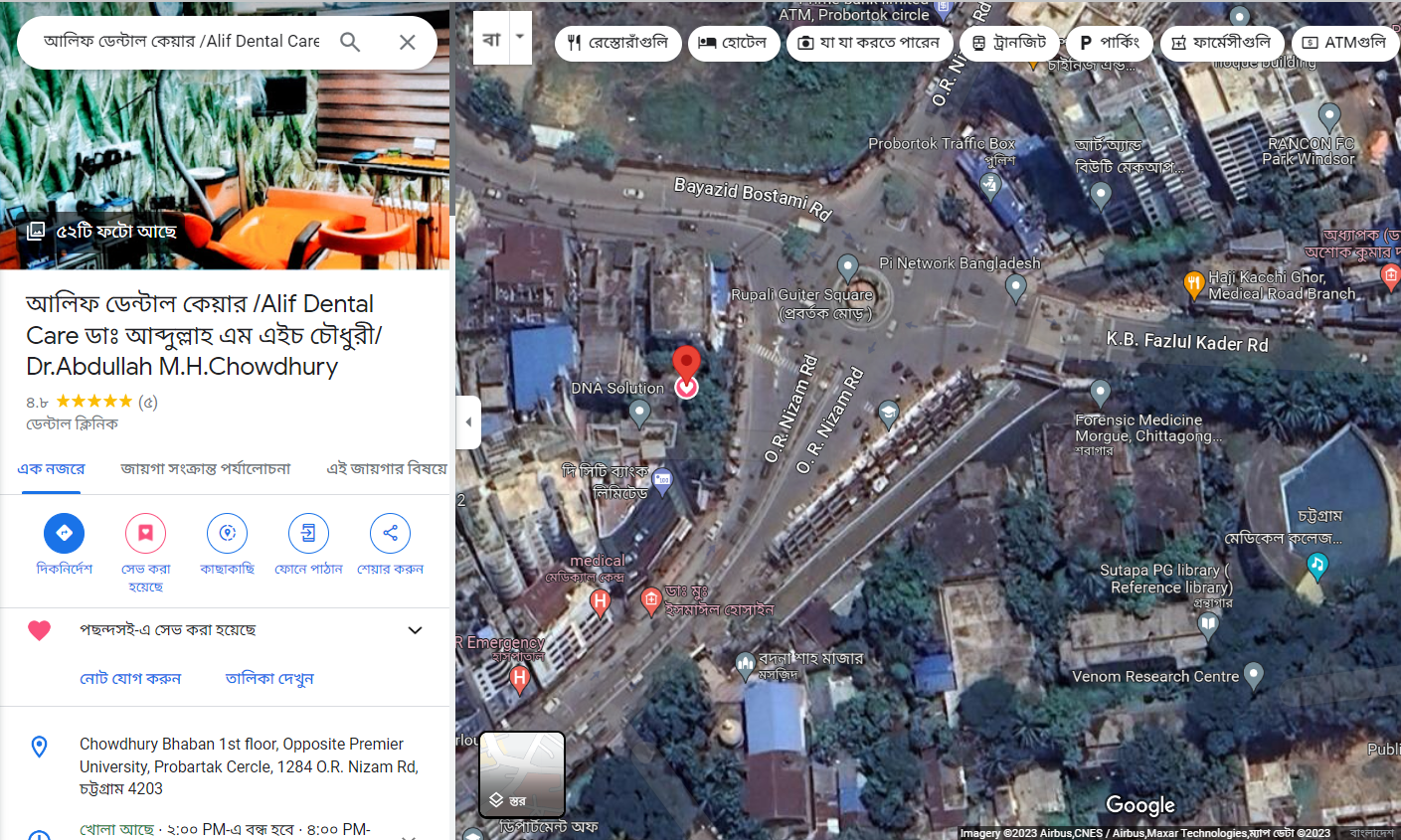The height and width of the screenshot is (840, 1401).
Task: Click the opening hours (খোলা আছে) text
Action: click(116, 829)
